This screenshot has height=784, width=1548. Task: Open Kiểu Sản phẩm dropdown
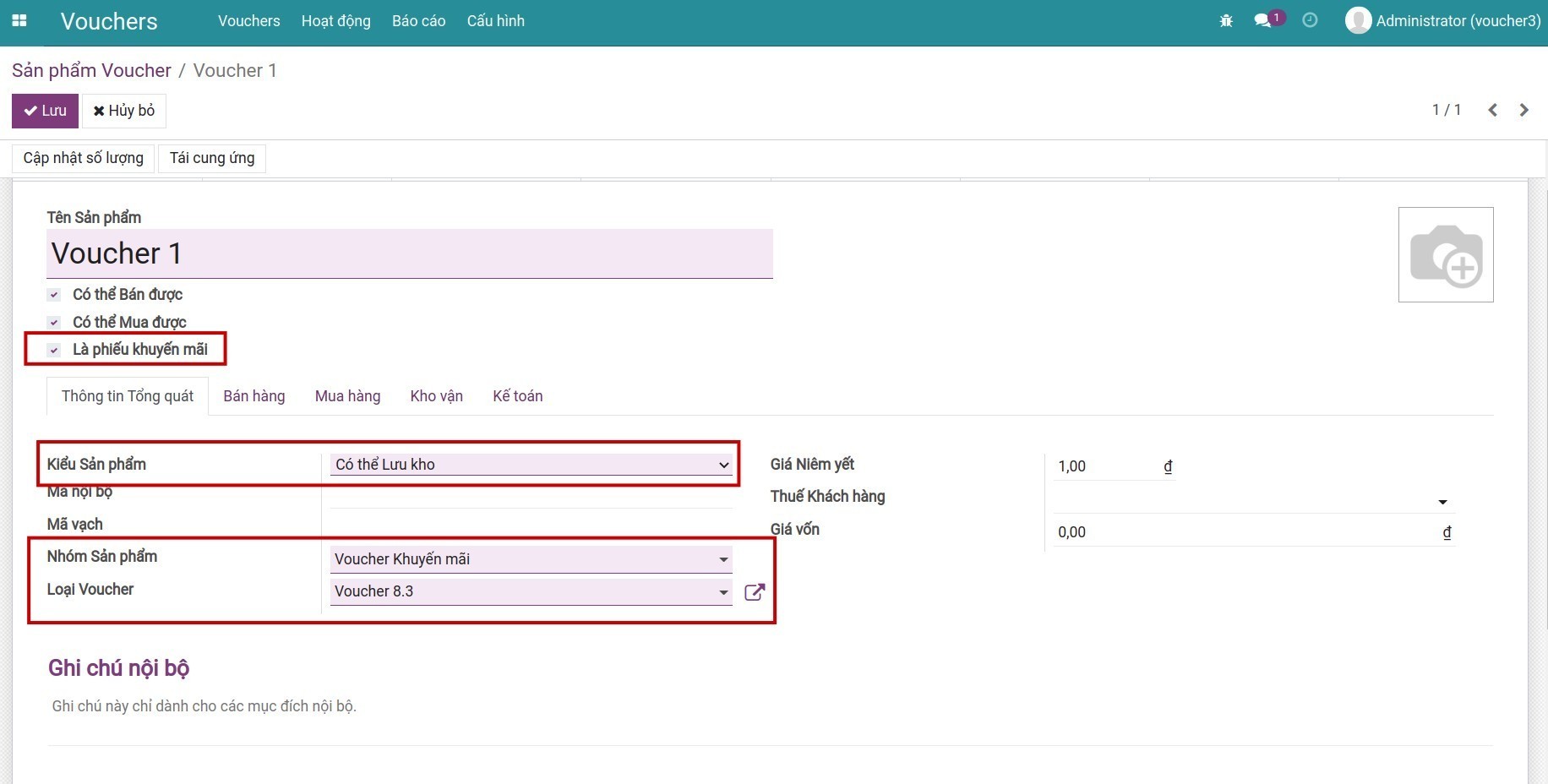click(531, 465)
